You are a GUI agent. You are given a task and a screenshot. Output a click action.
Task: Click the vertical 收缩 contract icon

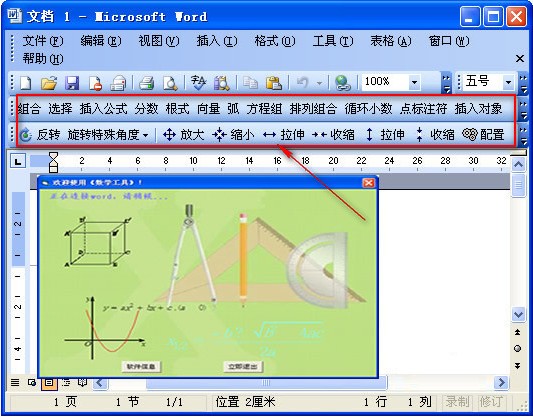(419, 135)
